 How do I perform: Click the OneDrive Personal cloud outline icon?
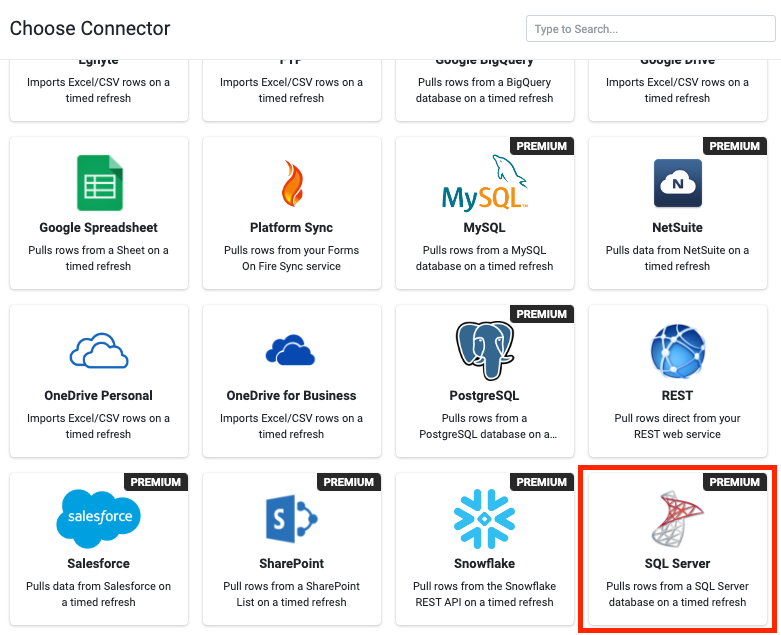pos(99,351)
